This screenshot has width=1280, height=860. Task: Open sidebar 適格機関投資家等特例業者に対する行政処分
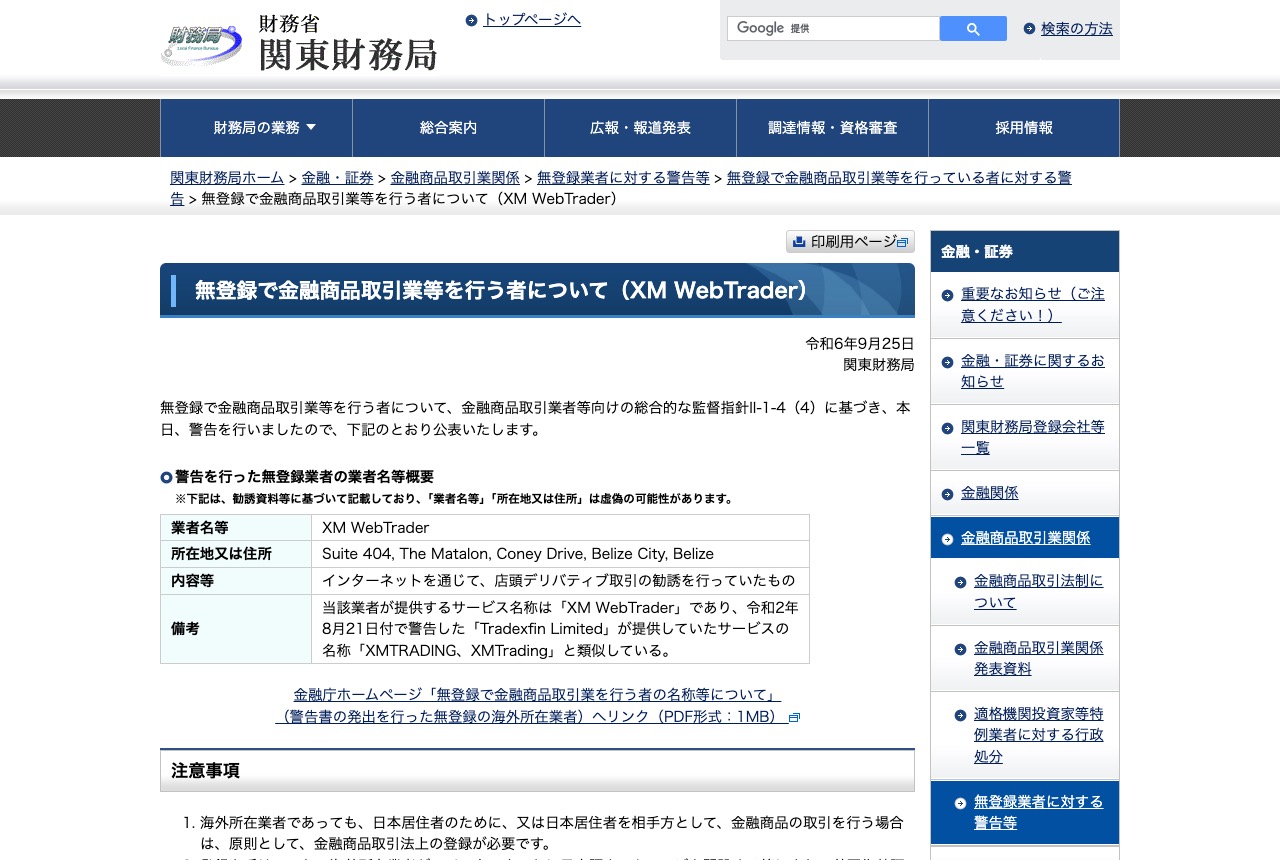click(x=1039, y=735)
